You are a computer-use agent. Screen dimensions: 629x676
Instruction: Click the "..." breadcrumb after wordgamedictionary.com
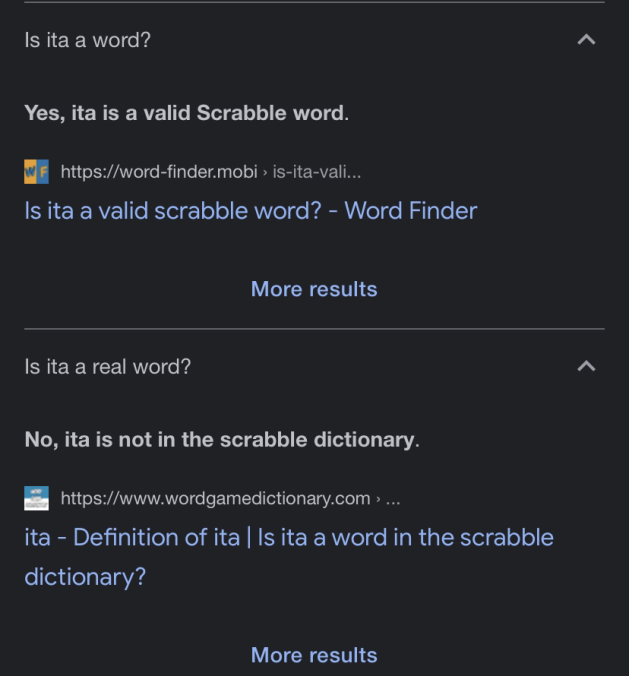tap(393, 498)
